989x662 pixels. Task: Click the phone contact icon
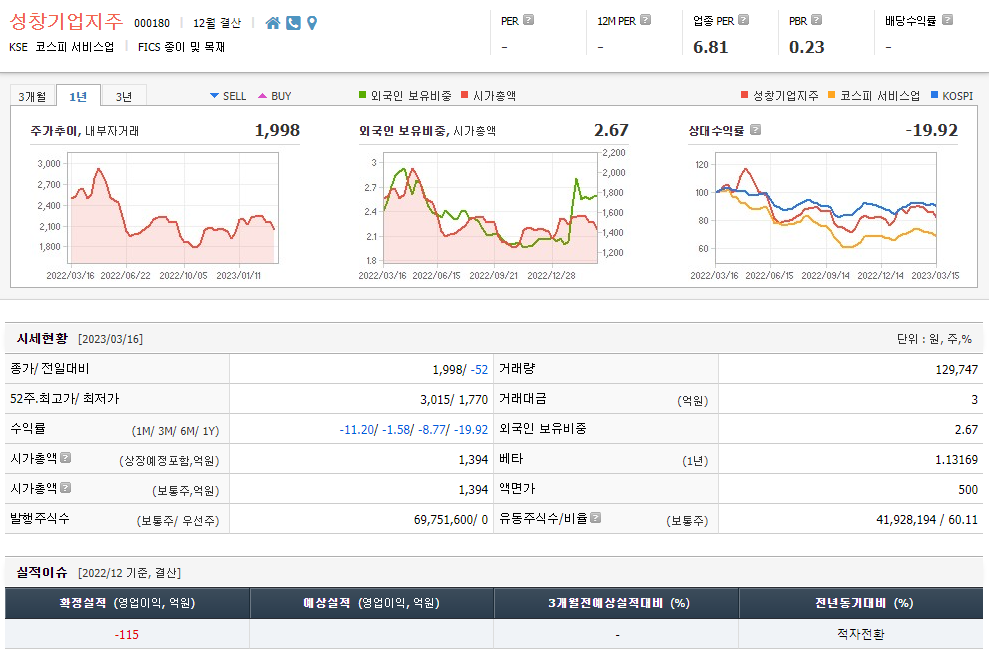pos(293,23)
